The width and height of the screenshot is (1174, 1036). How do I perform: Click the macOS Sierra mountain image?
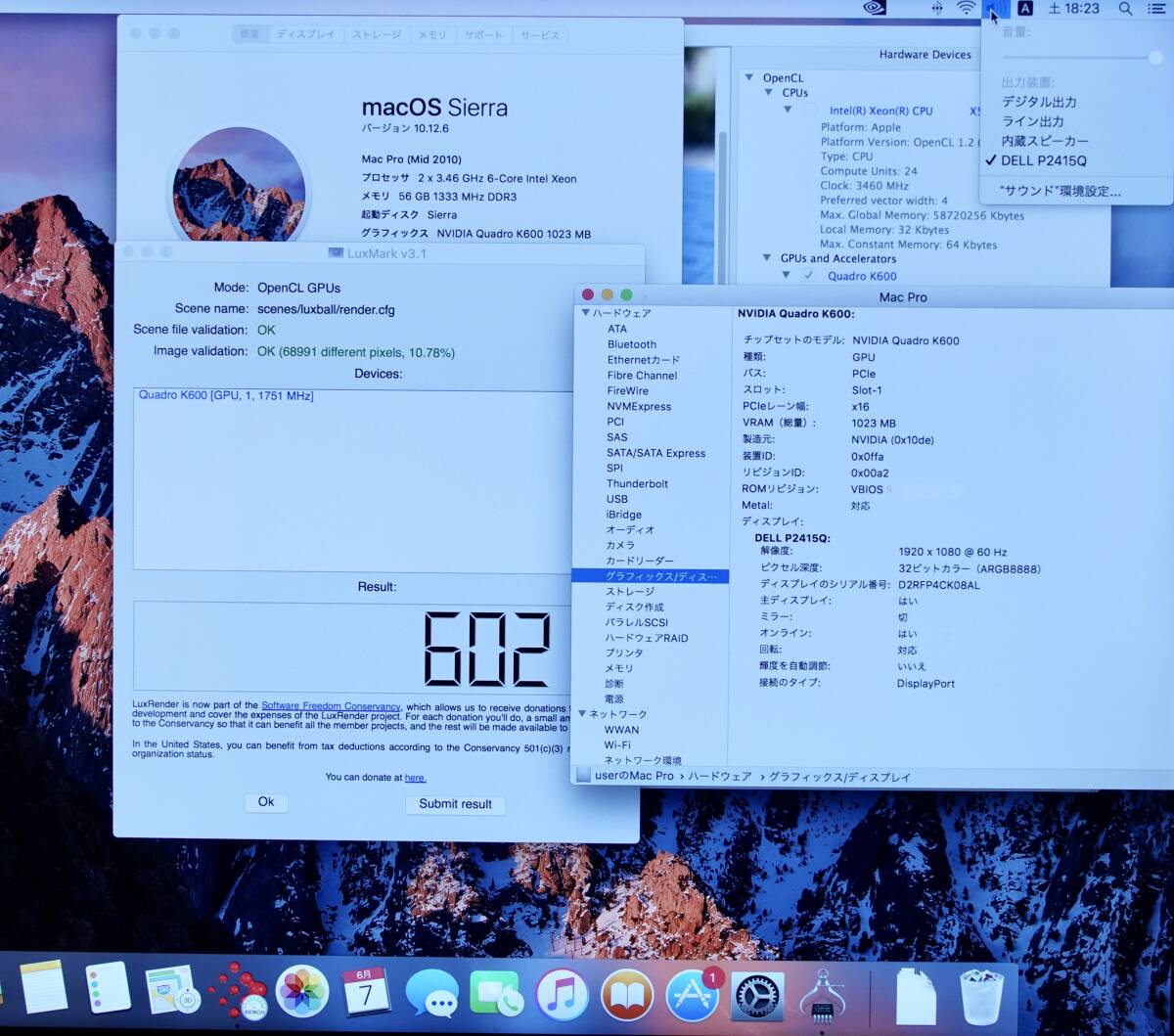(x=238, y=183)
